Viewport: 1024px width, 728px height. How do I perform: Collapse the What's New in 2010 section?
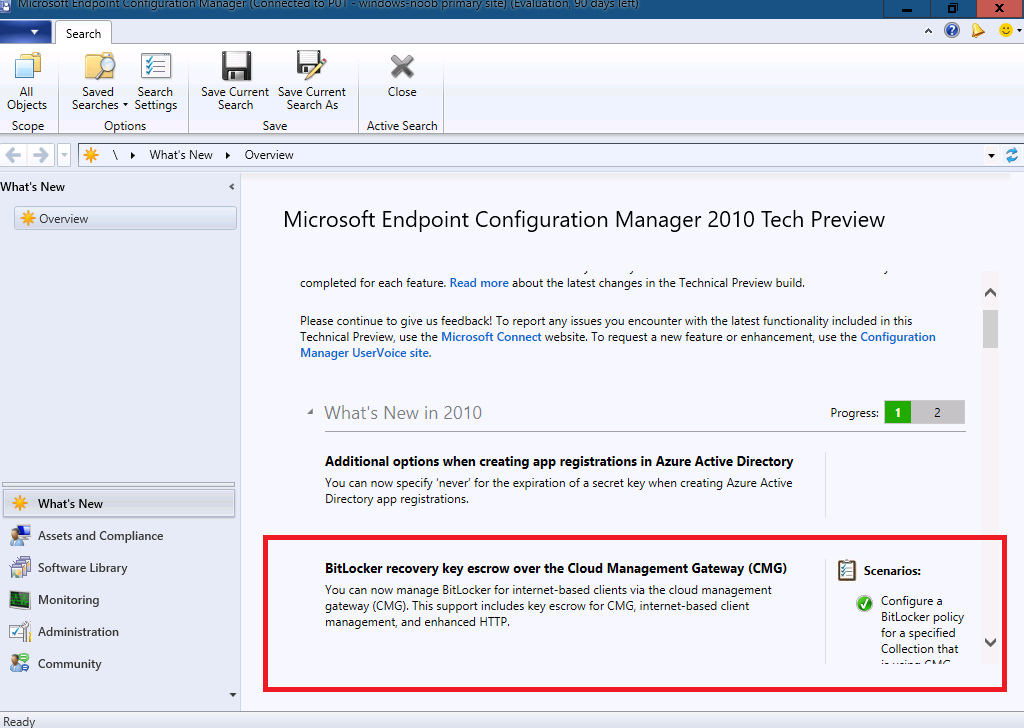310,412
